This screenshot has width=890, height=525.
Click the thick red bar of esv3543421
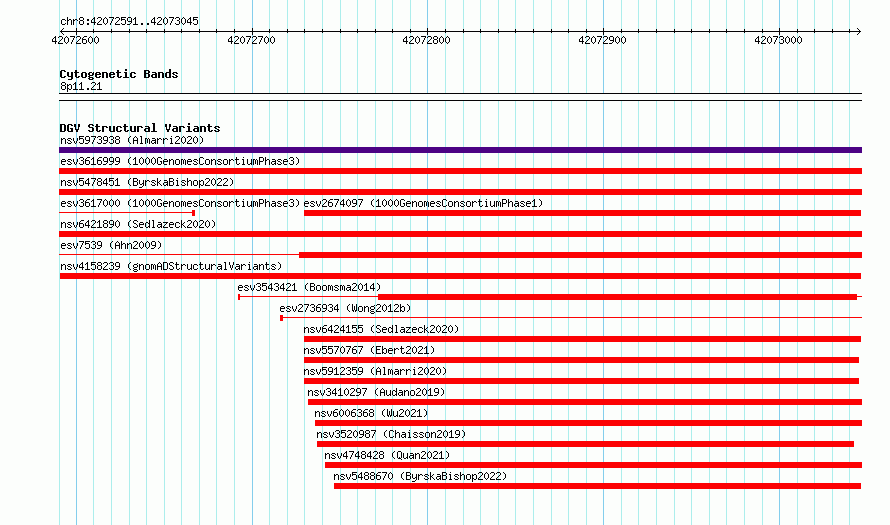618,297
